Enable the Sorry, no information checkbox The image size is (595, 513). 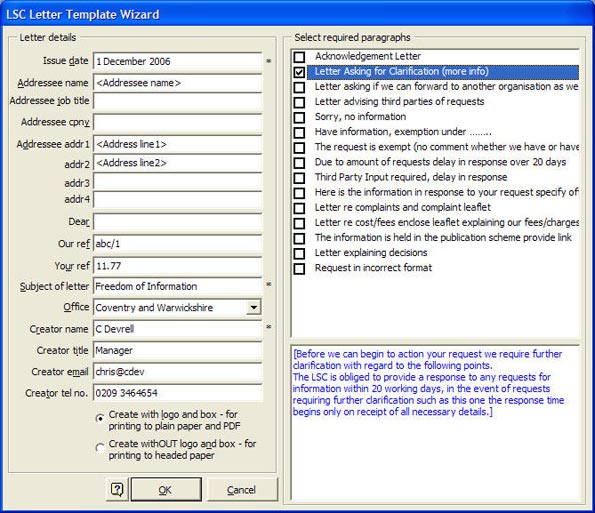coord(299,117)
